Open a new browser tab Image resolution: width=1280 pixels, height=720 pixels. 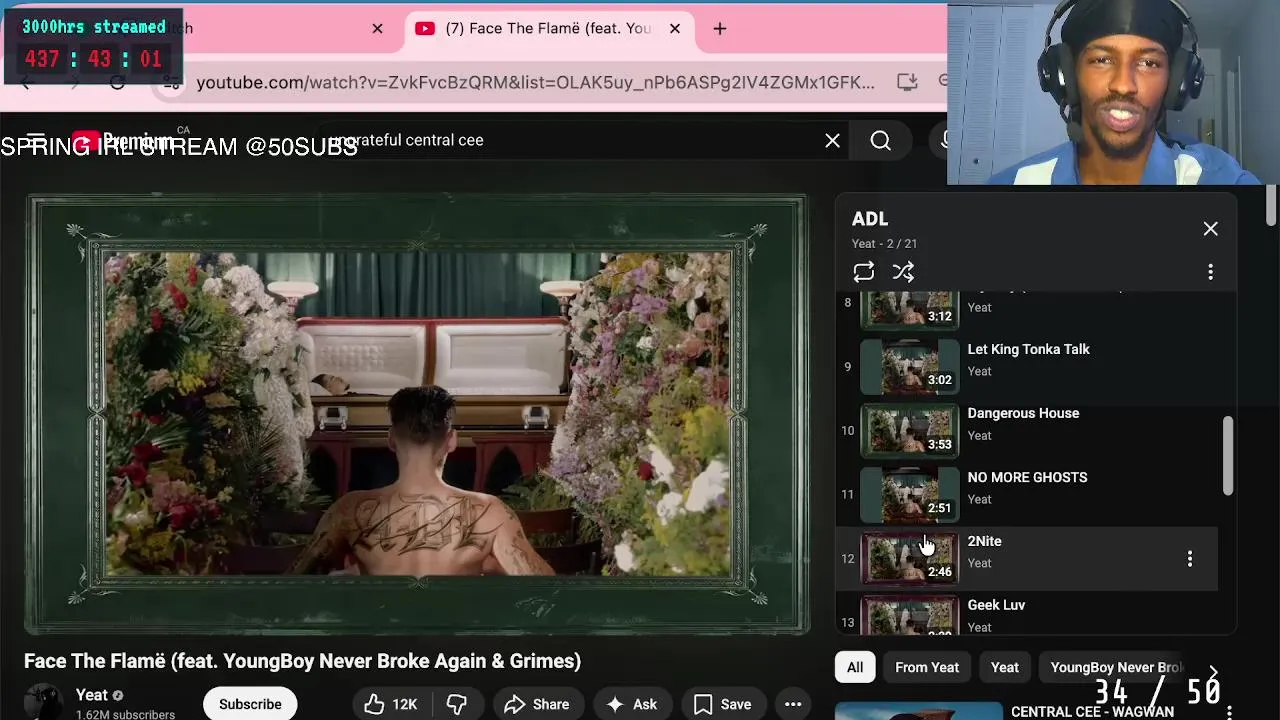point(720,28)
